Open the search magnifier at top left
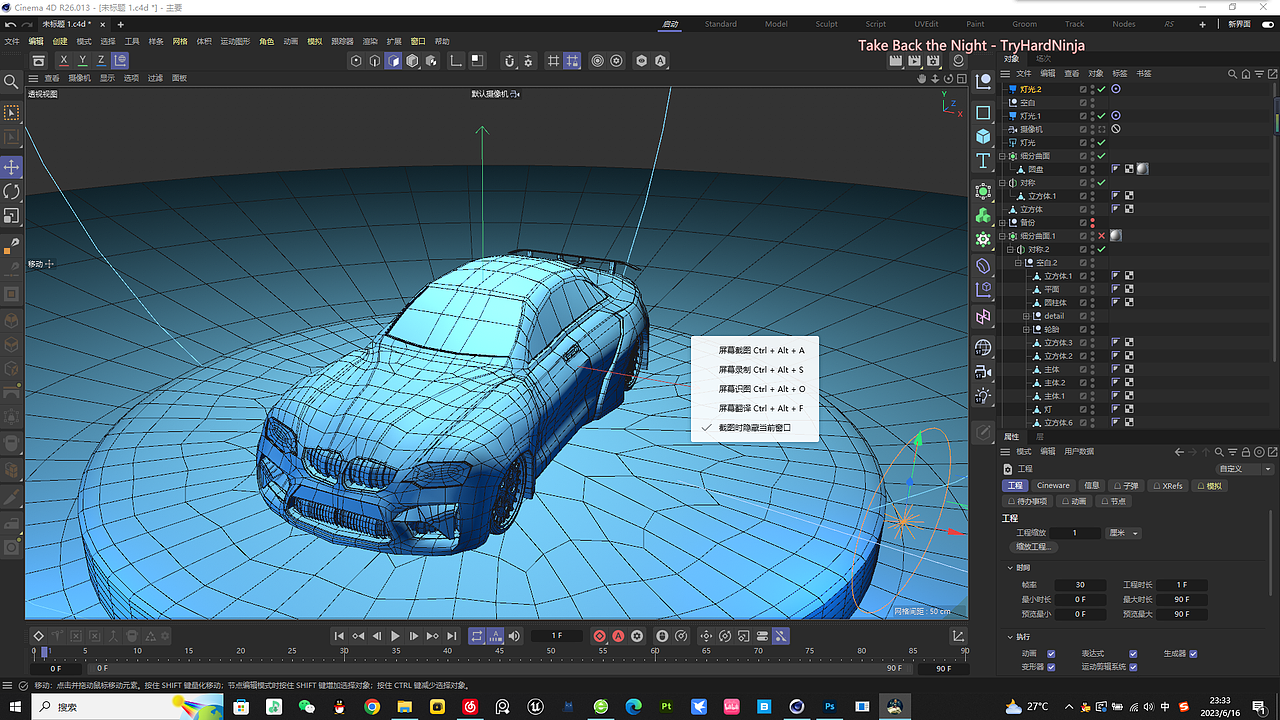This screenshot has height=720, width=1280. click(12, 82)
